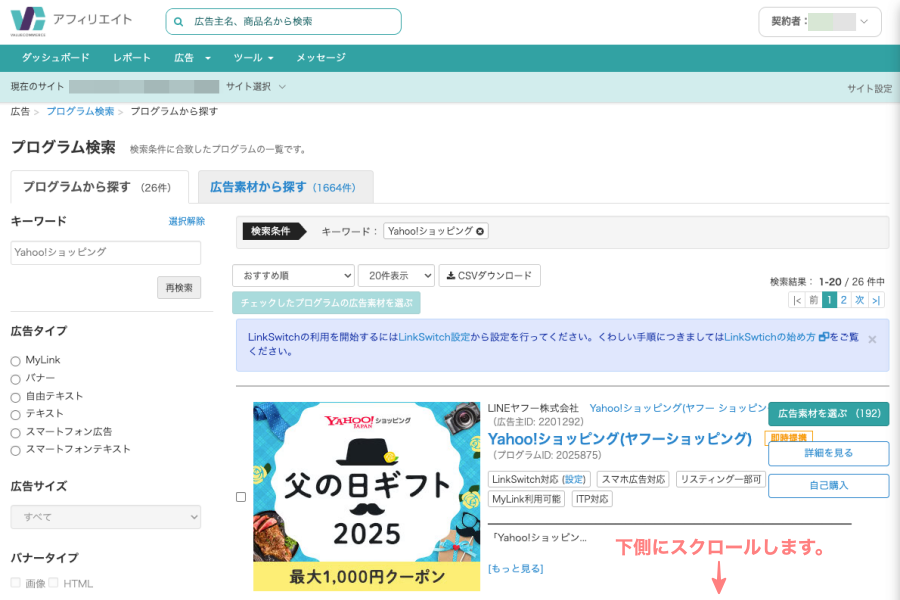Click 詳細を見る button
Viewport: 900px width, 600px height.
pos(829,453)
